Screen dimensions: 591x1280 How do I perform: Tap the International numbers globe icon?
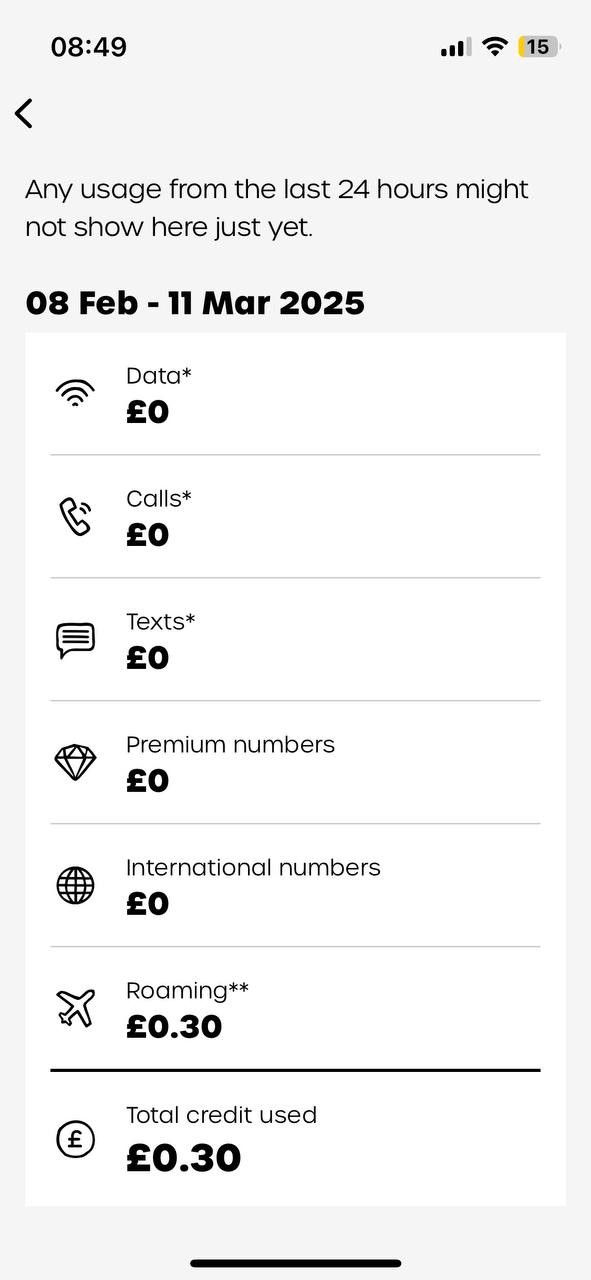point(75,885)
